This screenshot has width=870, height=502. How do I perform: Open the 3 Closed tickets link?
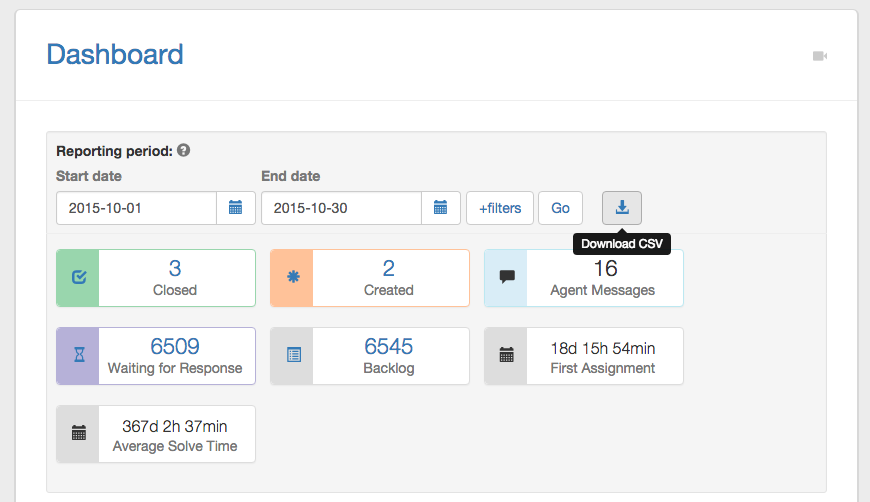[175, 268]
